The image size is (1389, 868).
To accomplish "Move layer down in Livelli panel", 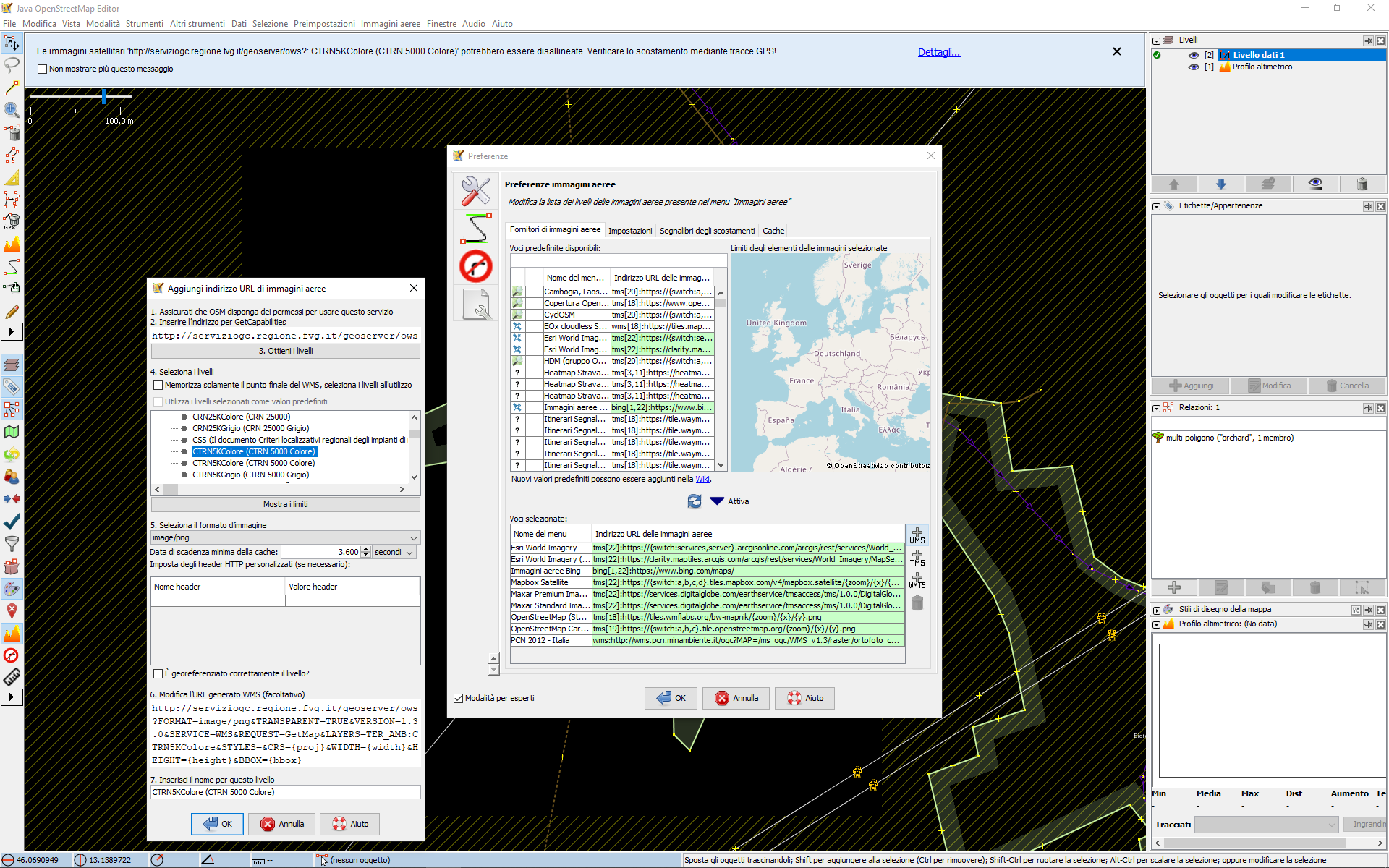I will 1221,184.
